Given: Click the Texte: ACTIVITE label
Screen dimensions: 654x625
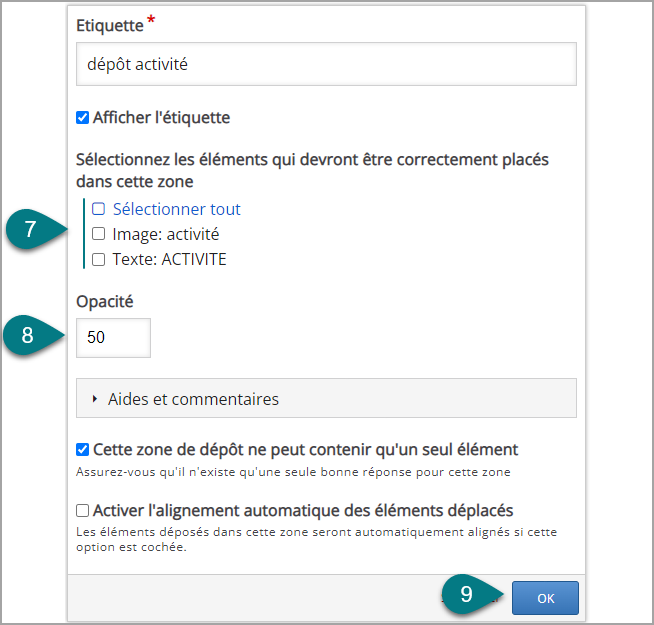Looking at the screenshot, I should click(x=169, y=260).
